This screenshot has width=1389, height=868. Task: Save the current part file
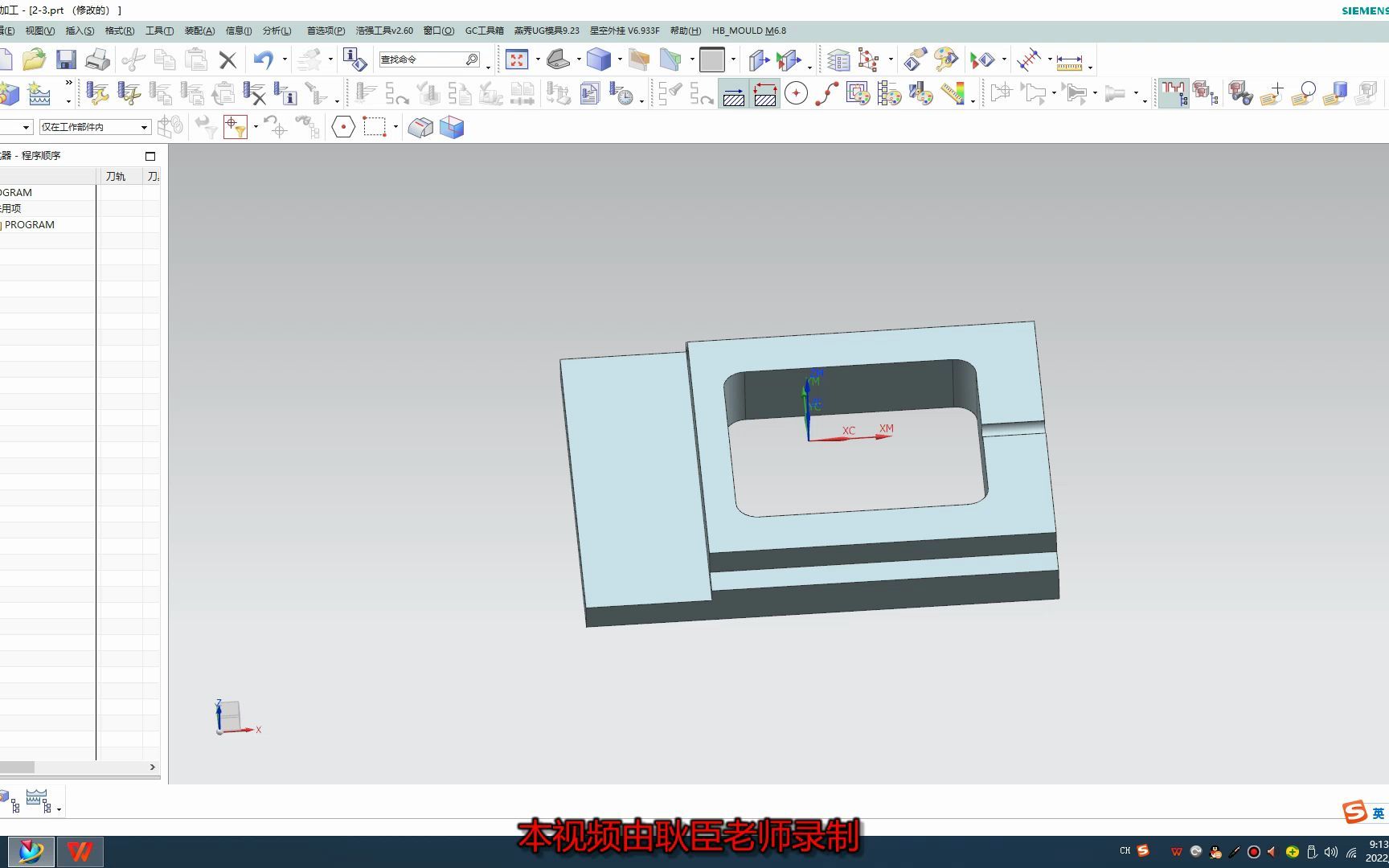point(66,59)
